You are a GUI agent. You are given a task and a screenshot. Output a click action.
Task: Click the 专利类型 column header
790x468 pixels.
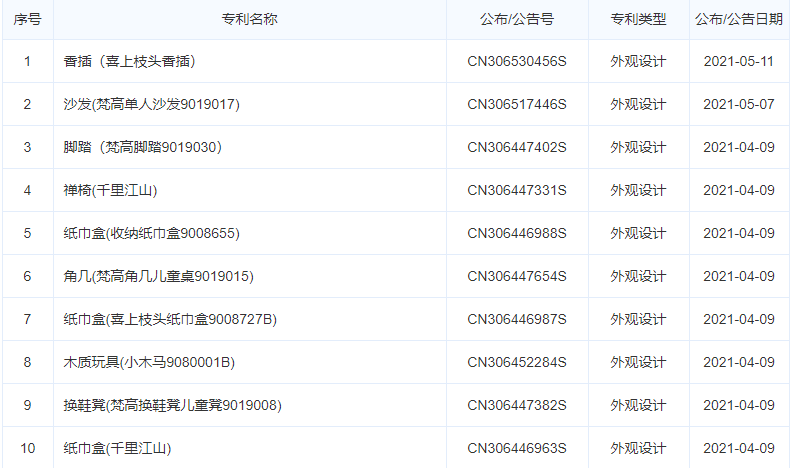click(638, 19)
